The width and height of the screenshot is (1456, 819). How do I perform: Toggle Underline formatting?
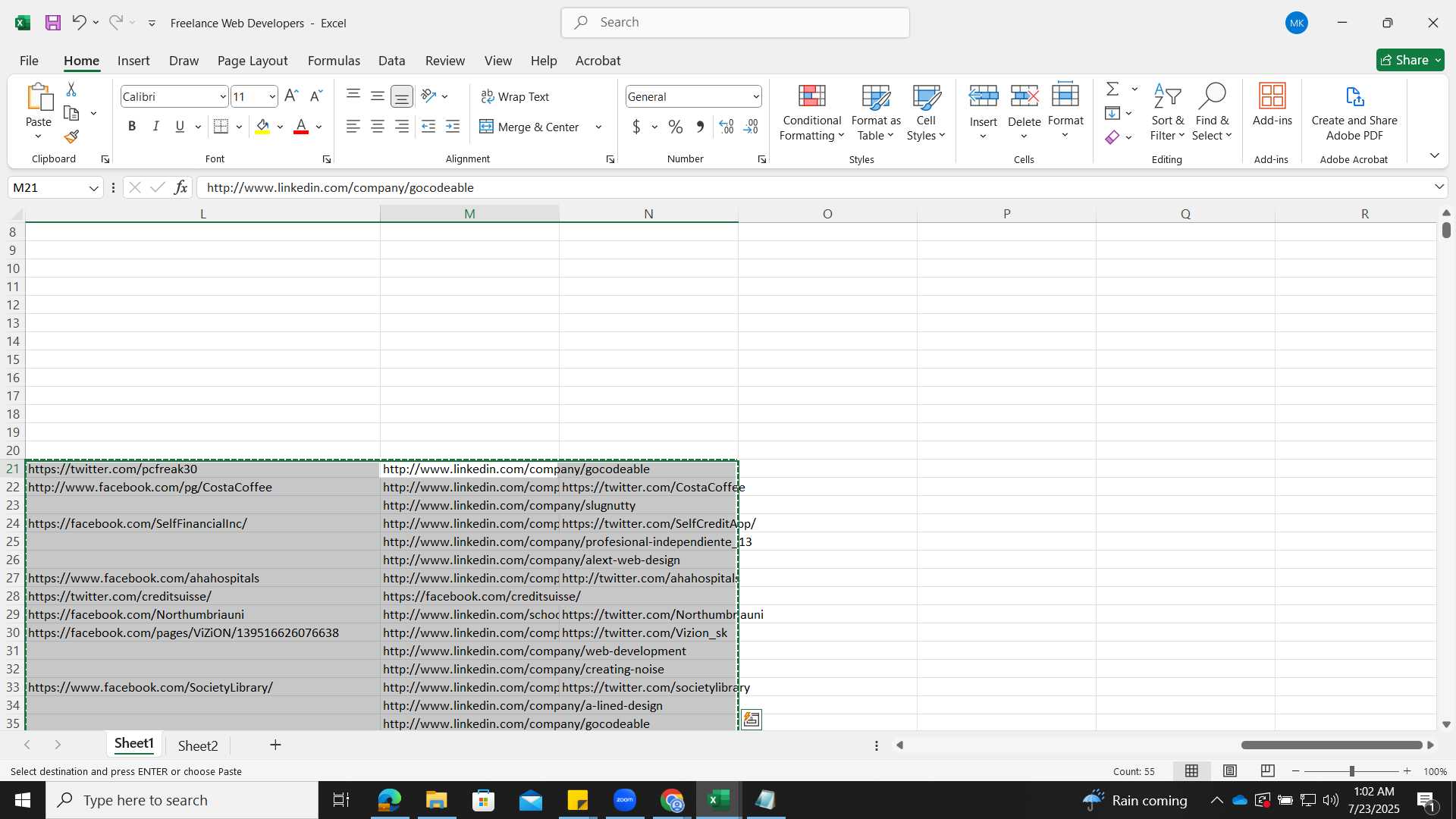click(x=180, y=127)
